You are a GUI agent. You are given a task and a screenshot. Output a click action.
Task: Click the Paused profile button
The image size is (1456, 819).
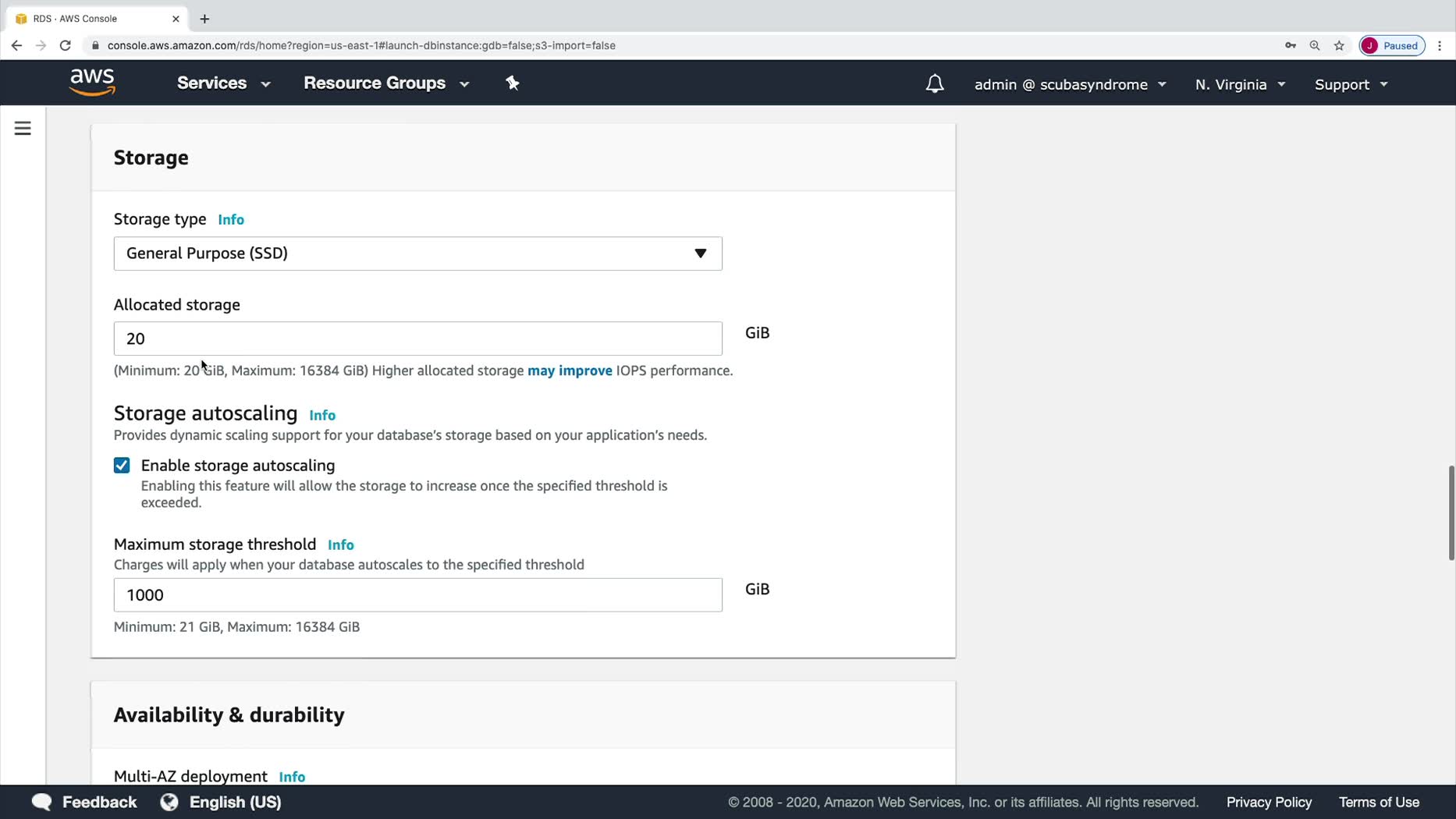click(1392, 45)
